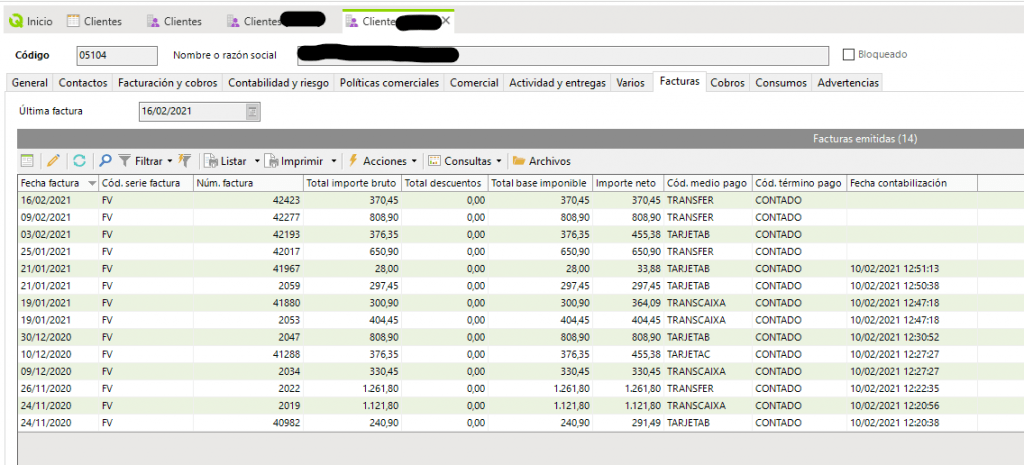
Task: Open the Contabilidad y riesgo tab
Action: [x=278, y=83]
